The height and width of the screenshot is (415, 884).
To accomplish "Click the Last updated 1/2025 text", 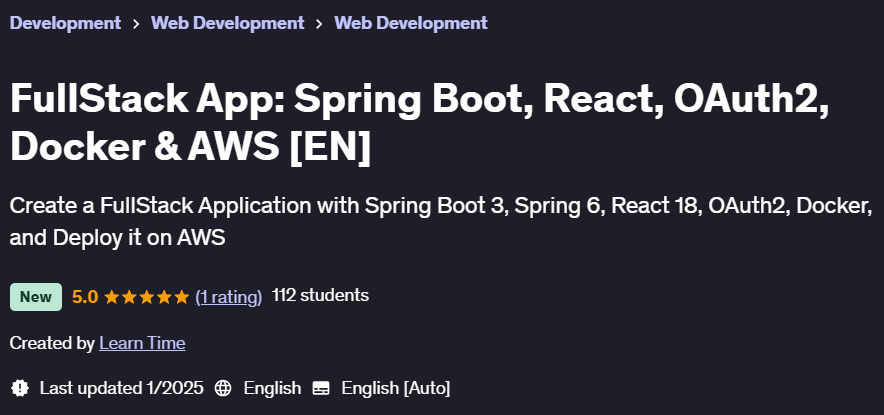I will coord(121,388).
